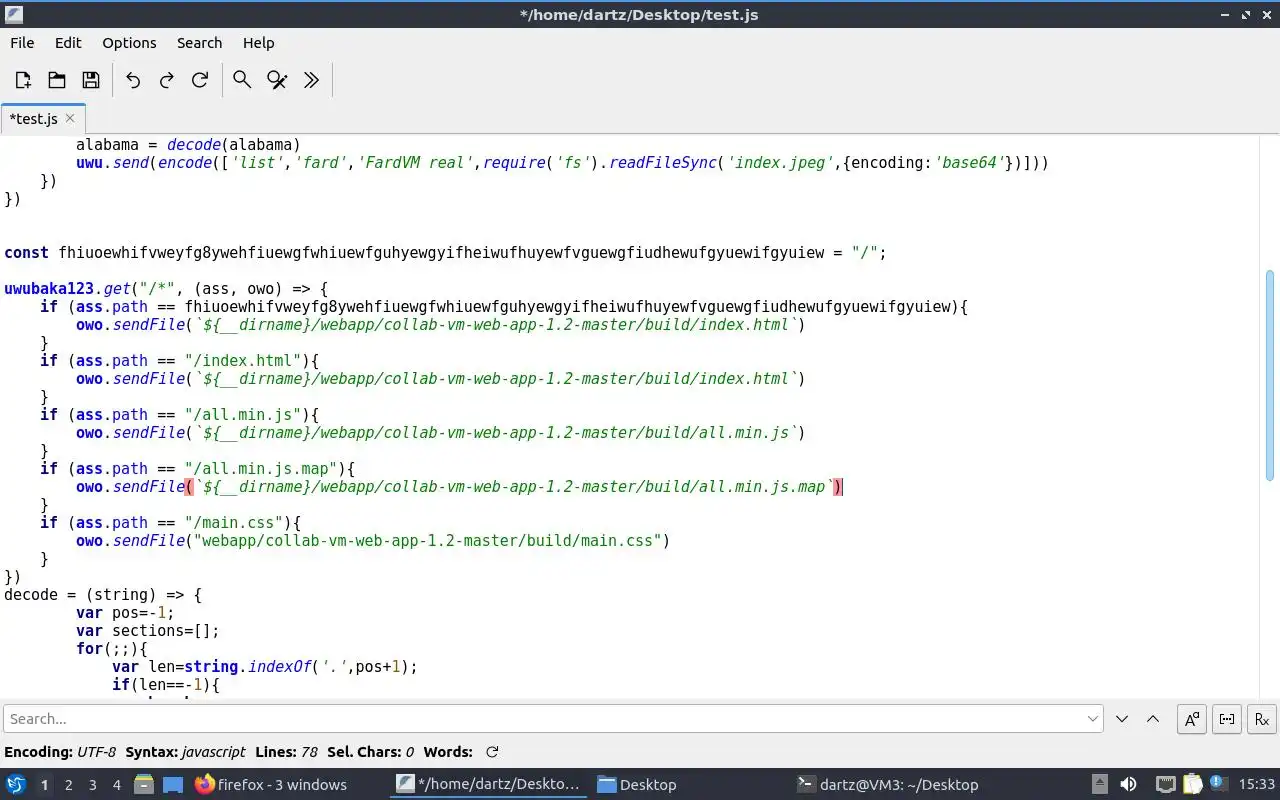Open the window menu icon in the title bar
The width and height of the screenshot is (1280, 800).
(x=14, y=14)
